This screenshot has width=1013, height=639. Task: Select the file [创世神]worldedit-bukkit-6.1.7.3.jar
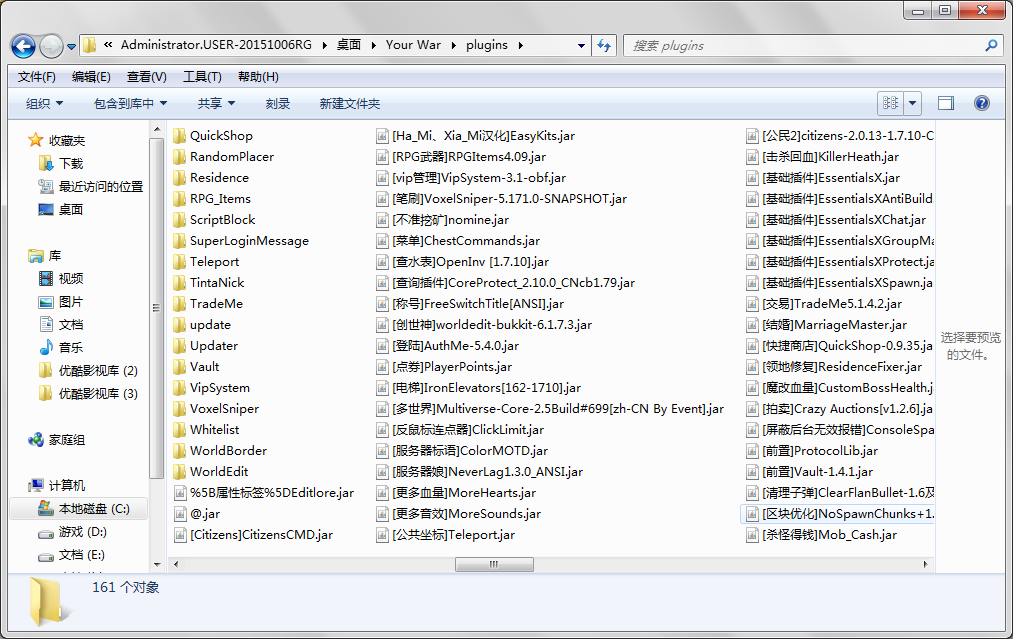click(485, 325)
